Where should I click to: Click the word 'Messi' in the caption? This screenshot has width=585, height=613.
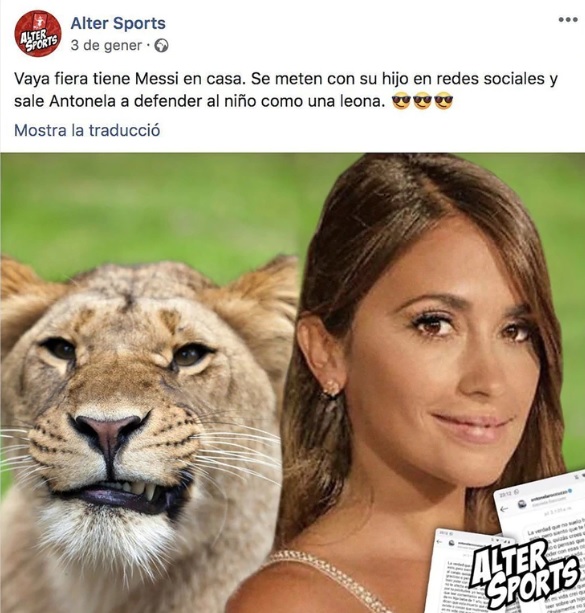[156, 79]
